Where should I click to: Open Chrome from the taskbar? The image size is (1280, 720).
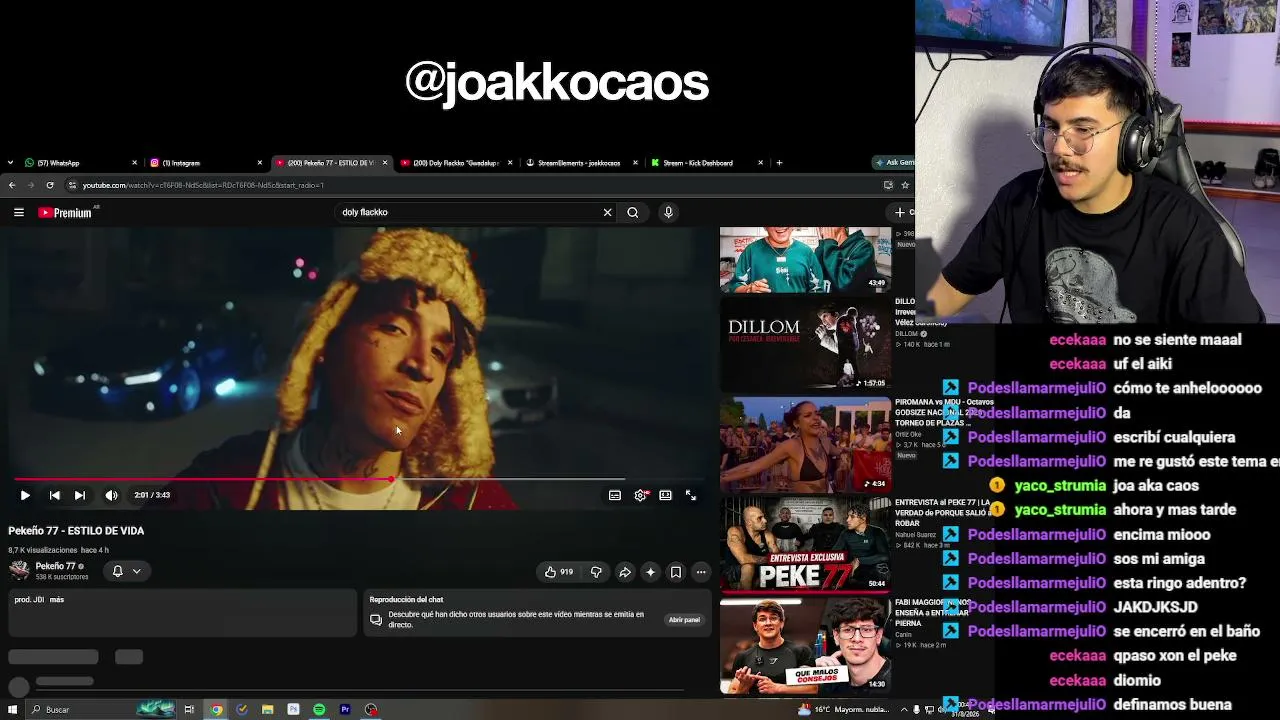point(216,710)
